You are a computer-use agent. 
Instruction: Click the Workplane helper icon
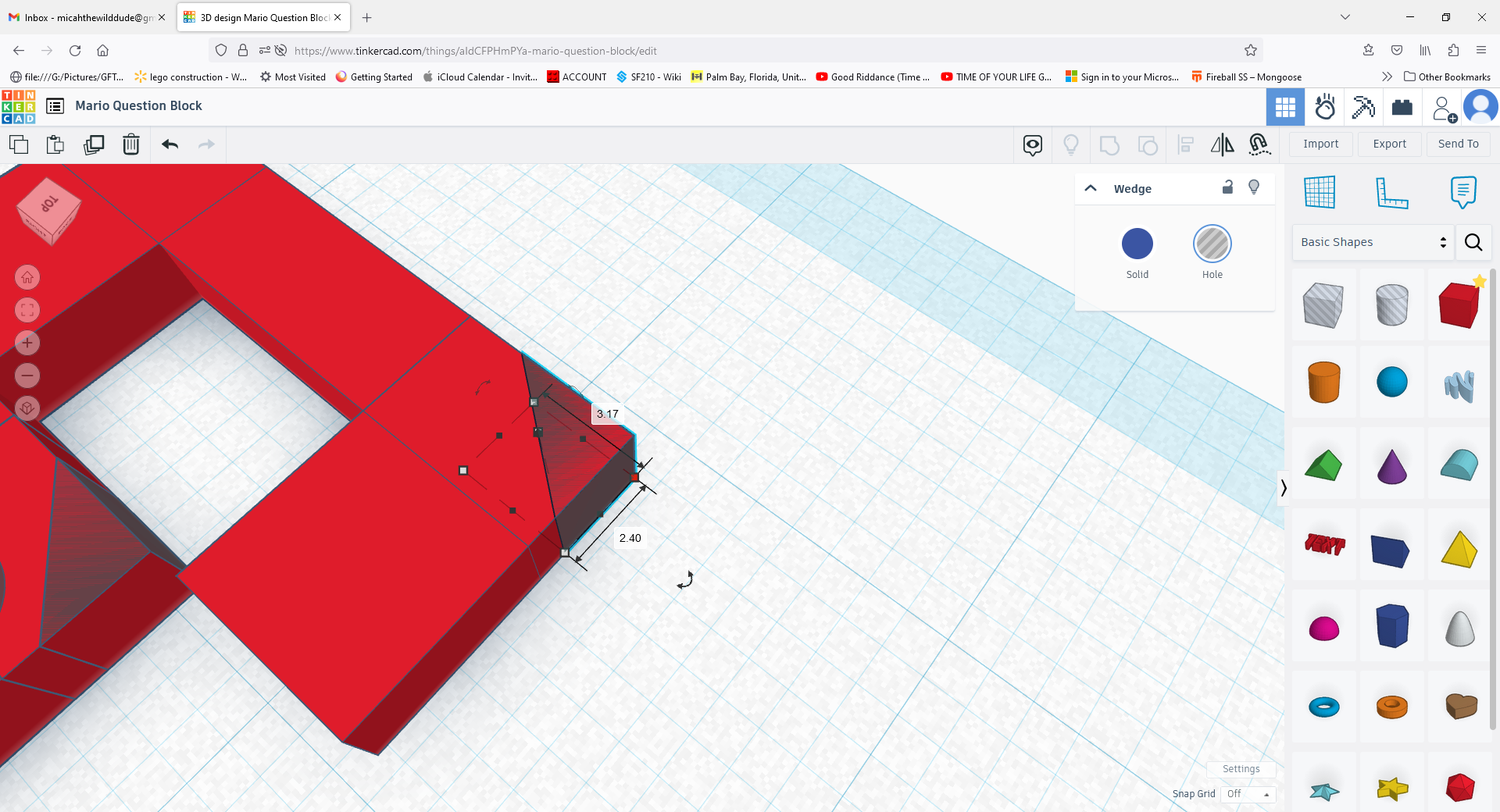click(1320, 192)
